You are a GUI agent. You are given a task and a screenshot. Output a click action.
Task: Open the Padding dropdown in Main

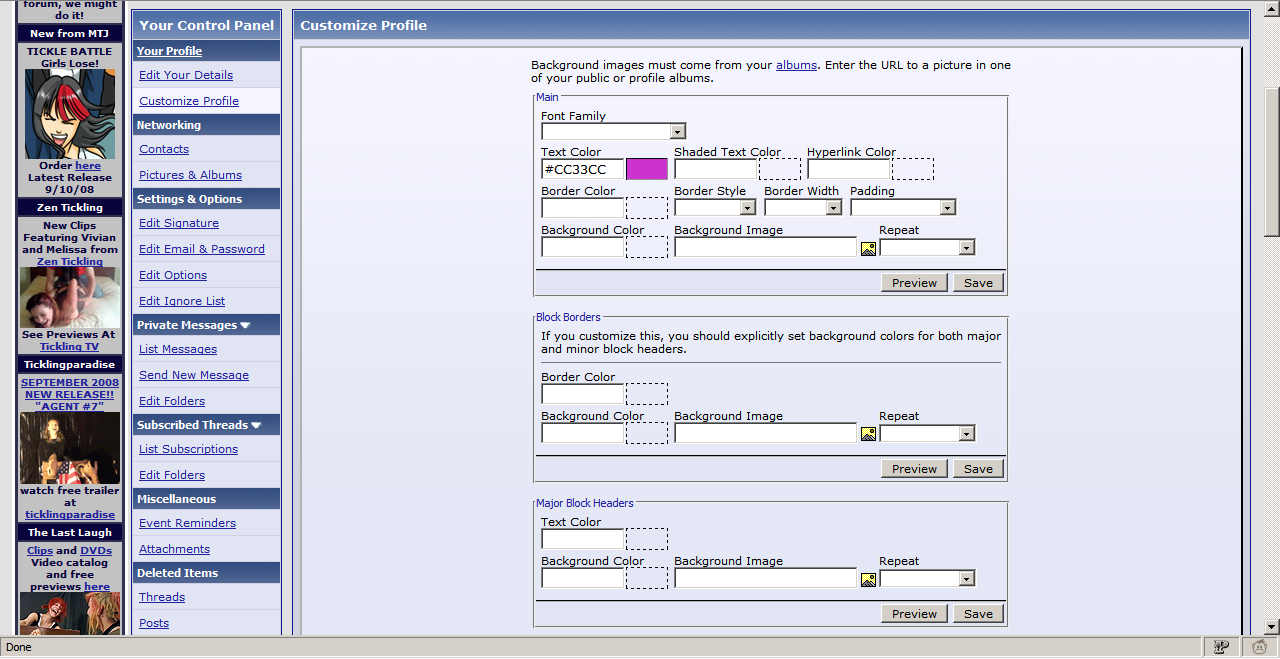click(x=947, y=208)
